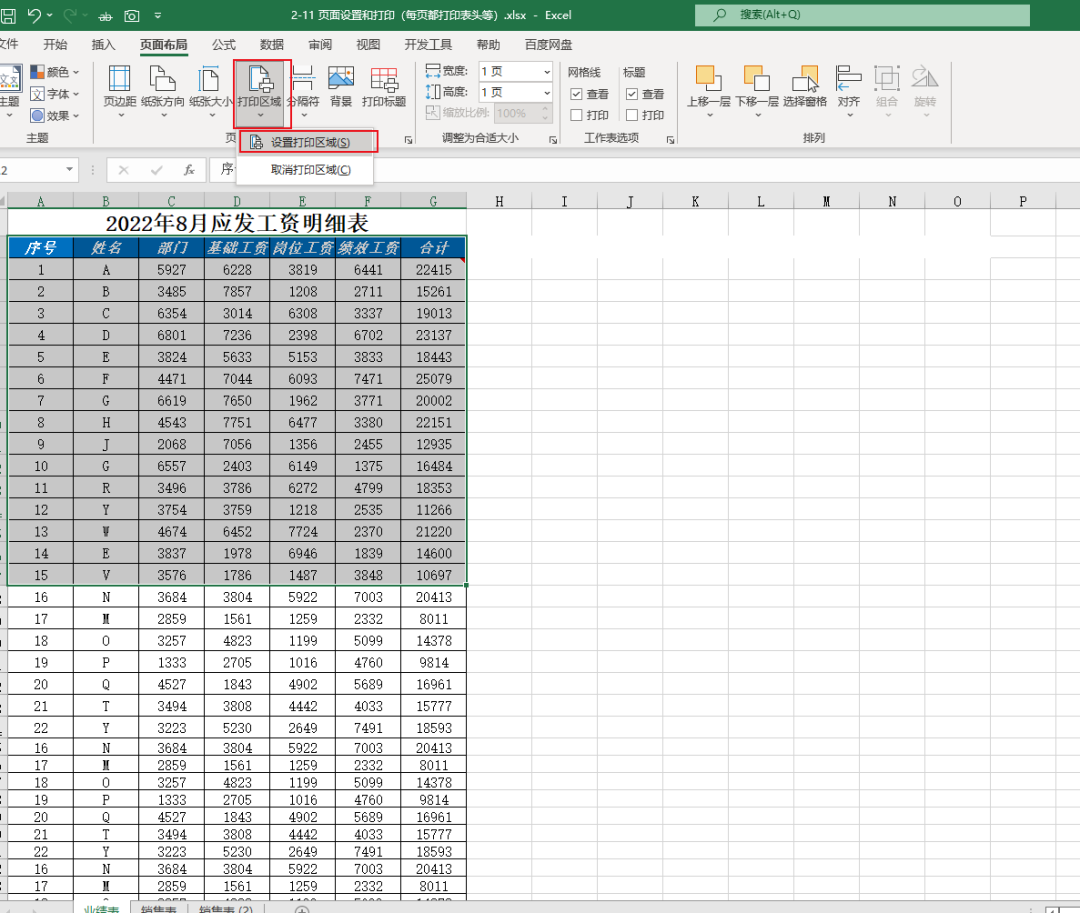Toggle headings Print (打印) checkbox
This screenshot has height=913, width=1080.
(x=632, y=115)
